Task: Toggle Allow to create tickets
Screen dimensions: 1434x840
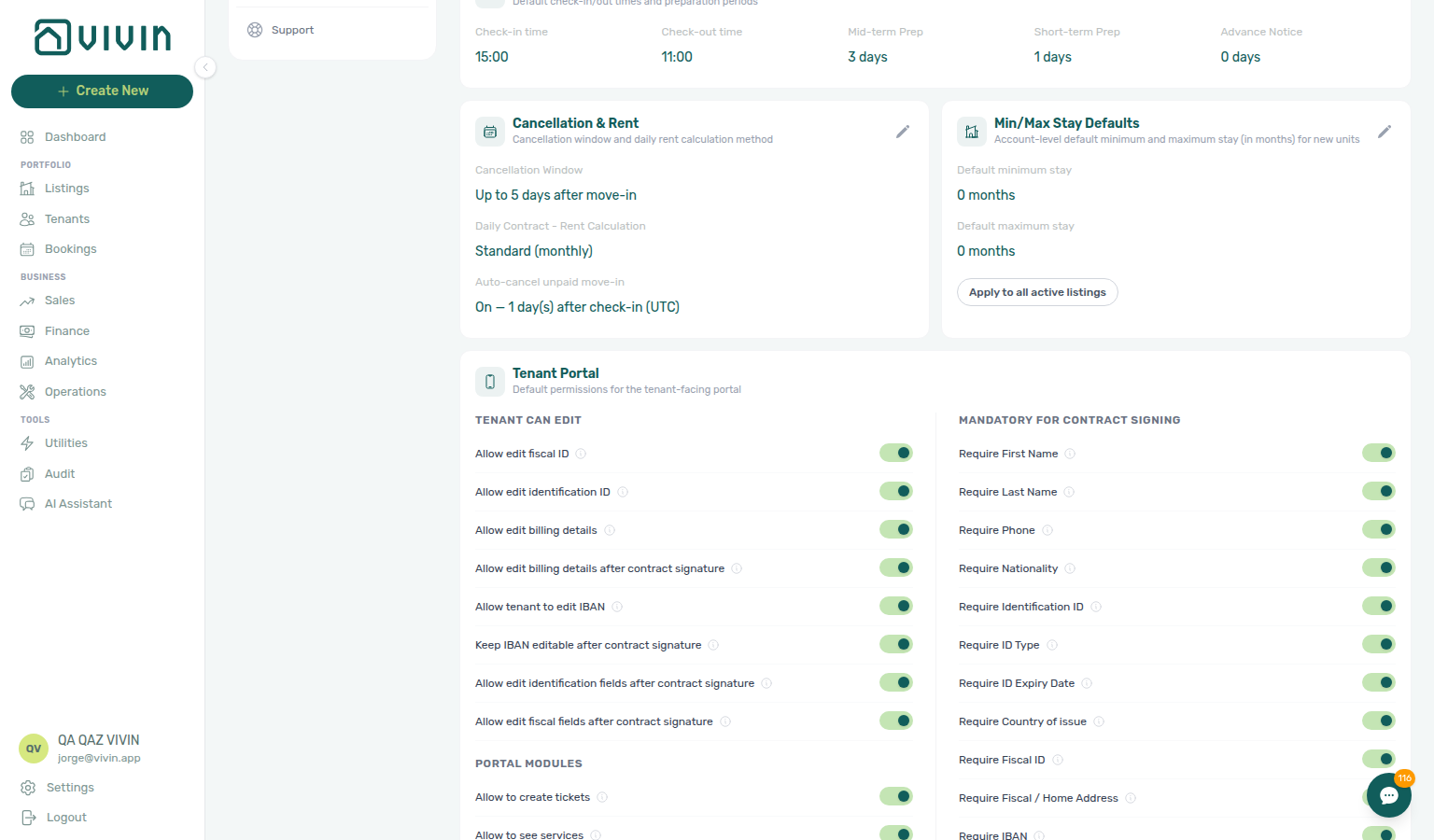Action: pos(896,797)
